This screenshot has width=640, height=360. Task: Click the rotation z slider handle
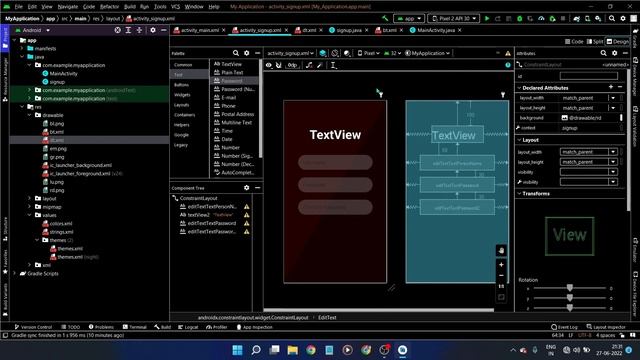pyautogui.click(x=570, y=308)
